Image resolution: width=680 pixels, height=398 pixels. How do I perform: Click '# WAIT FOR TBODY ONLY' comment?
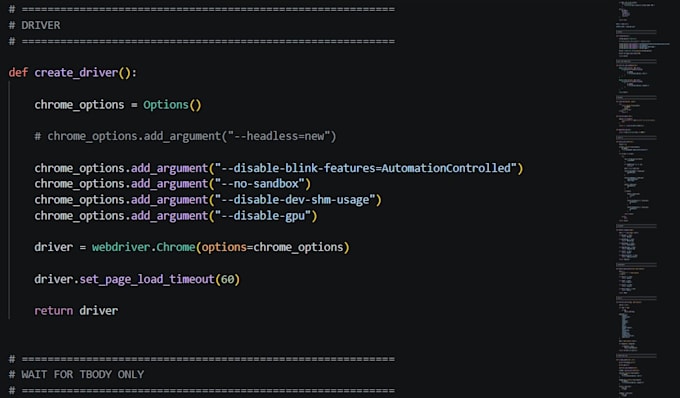click(x=76, y=375)
